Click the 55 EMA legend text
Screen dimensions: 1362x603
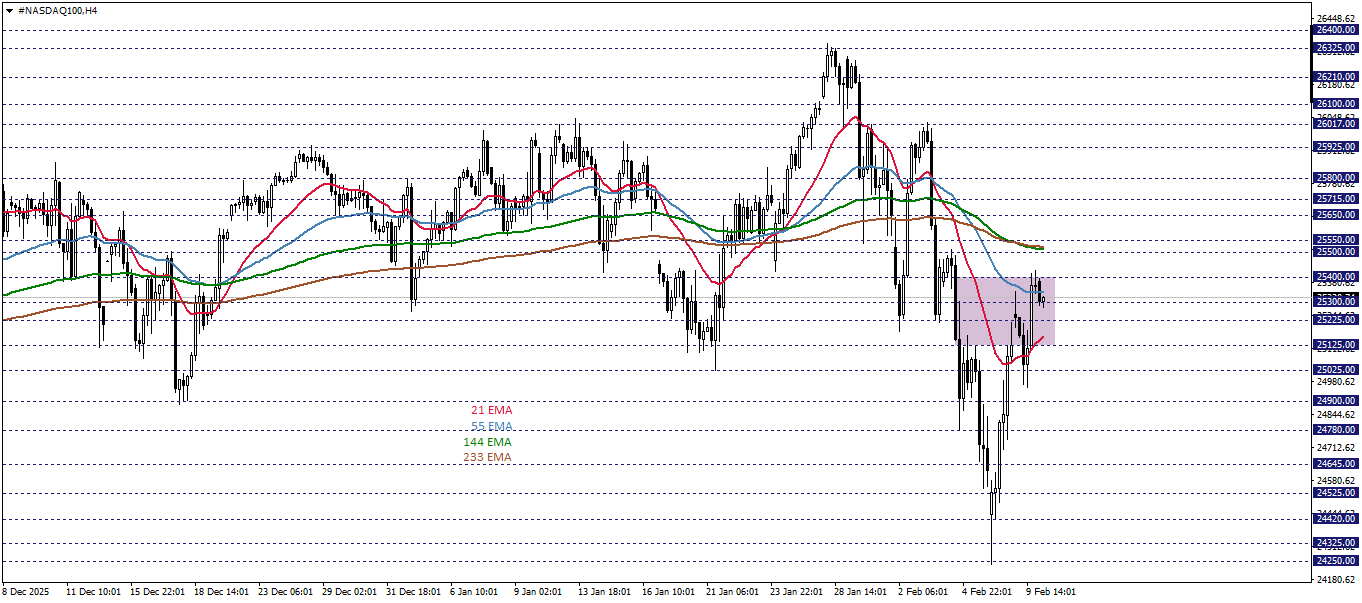[x=489, y=426]
